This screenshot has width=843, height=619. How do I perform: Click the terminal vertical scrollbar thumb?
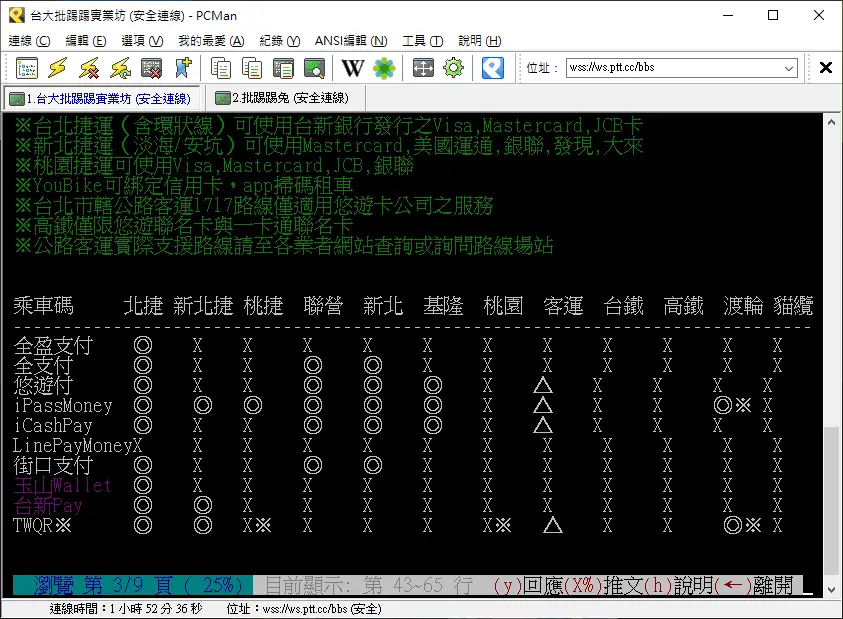(831, 490)
